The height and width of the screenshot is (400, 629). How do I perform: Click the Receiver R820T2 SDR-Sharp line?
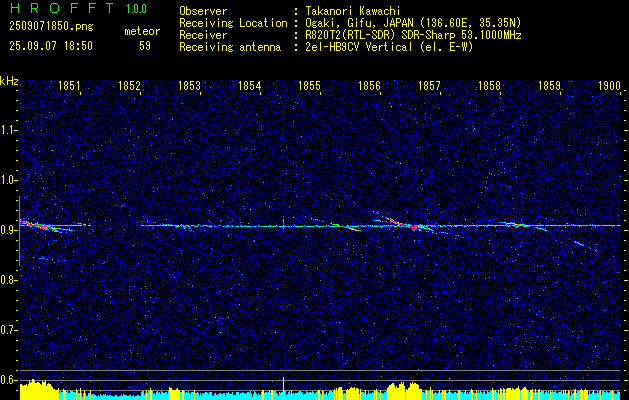tap(413, 35)
